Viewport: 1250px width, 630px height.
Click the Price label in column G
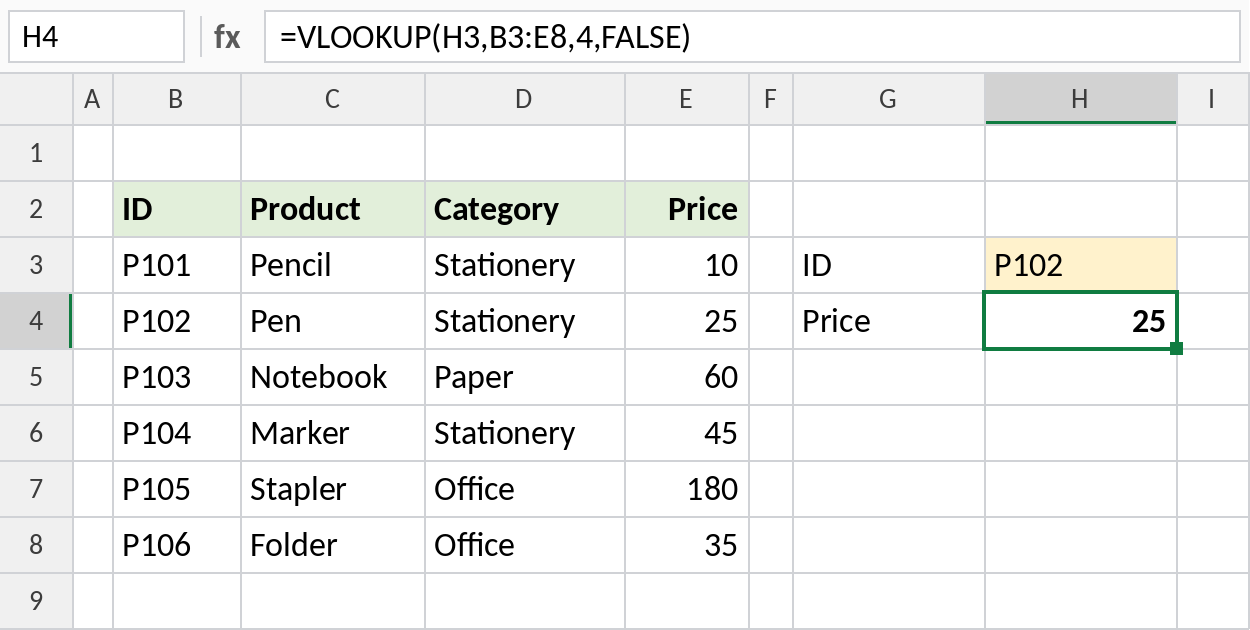tap(889, 321)
